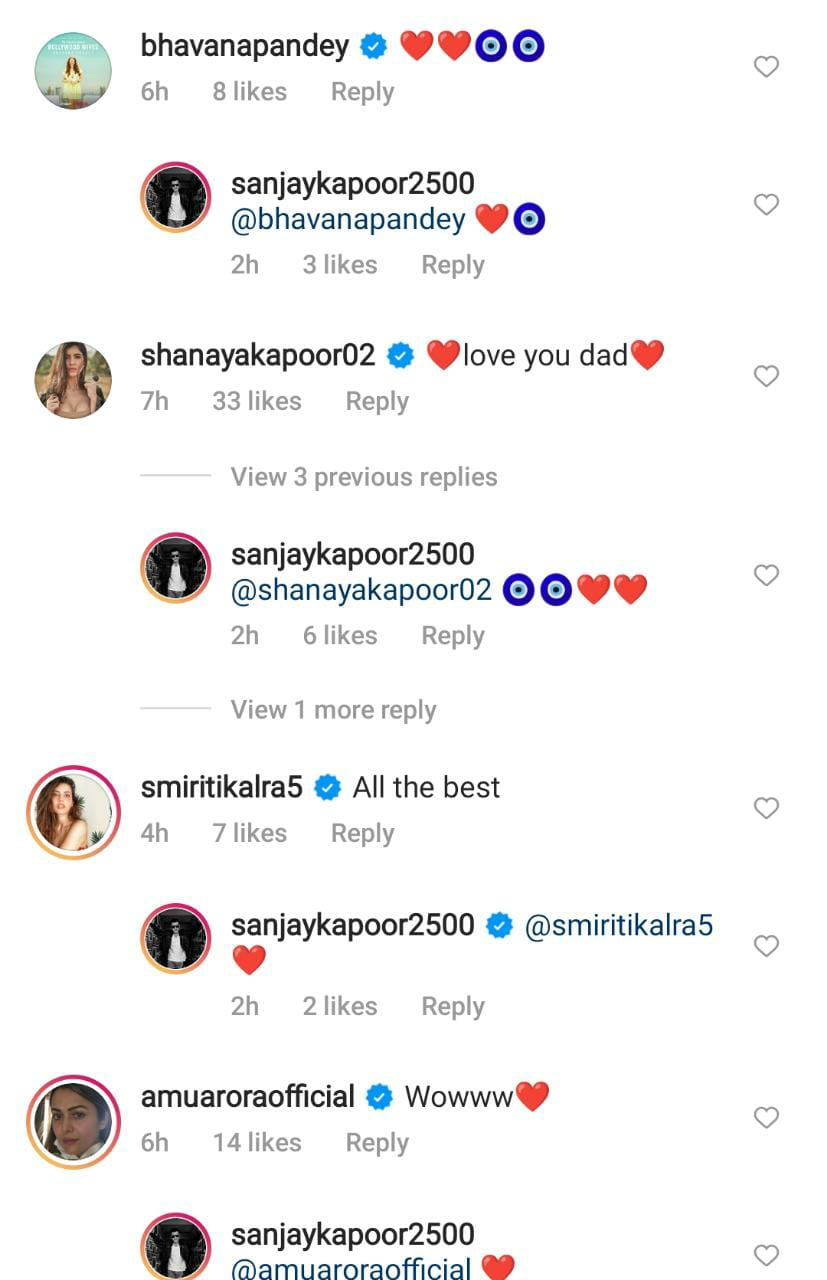This screenshot has width=827, height=1280.
Task: Open bhavanapandey's profile picture
Action: (73, 70)
